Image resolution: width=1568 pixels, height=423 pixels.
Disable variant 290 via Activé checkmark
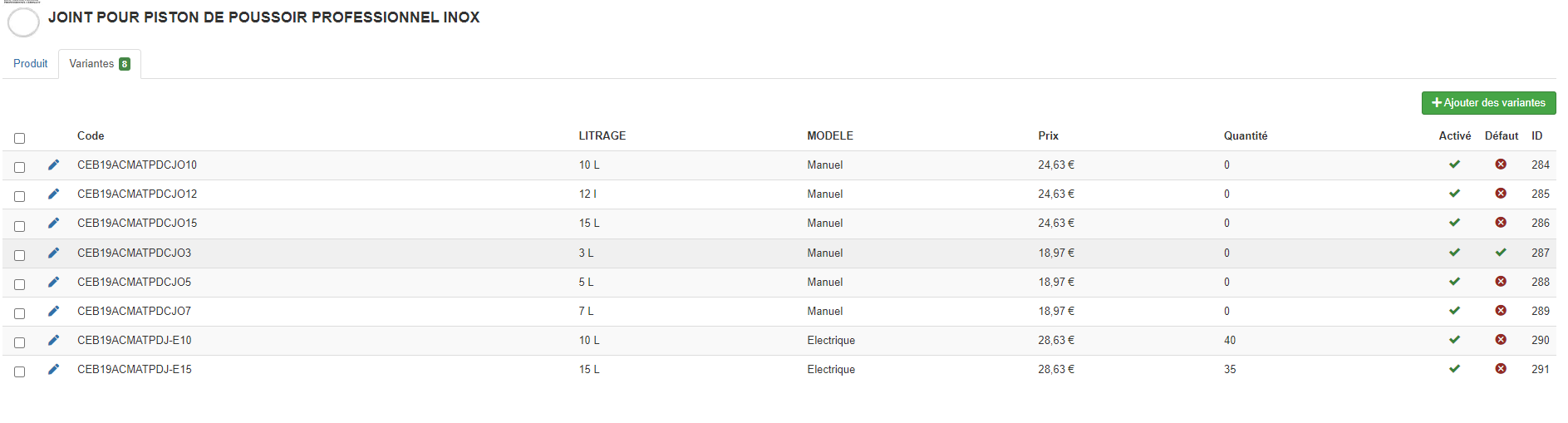(x=1454, y=340)
